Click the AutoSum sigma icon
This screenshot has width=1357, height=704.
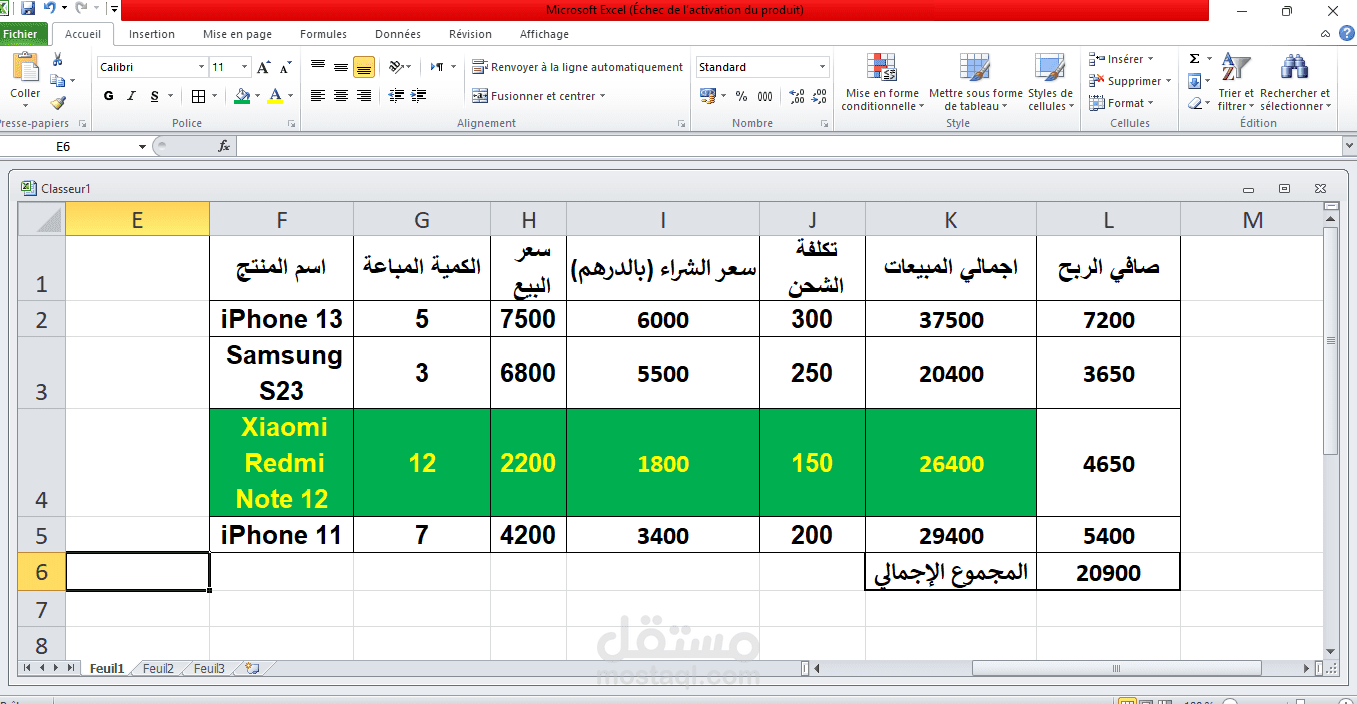tap(1194, 59)
